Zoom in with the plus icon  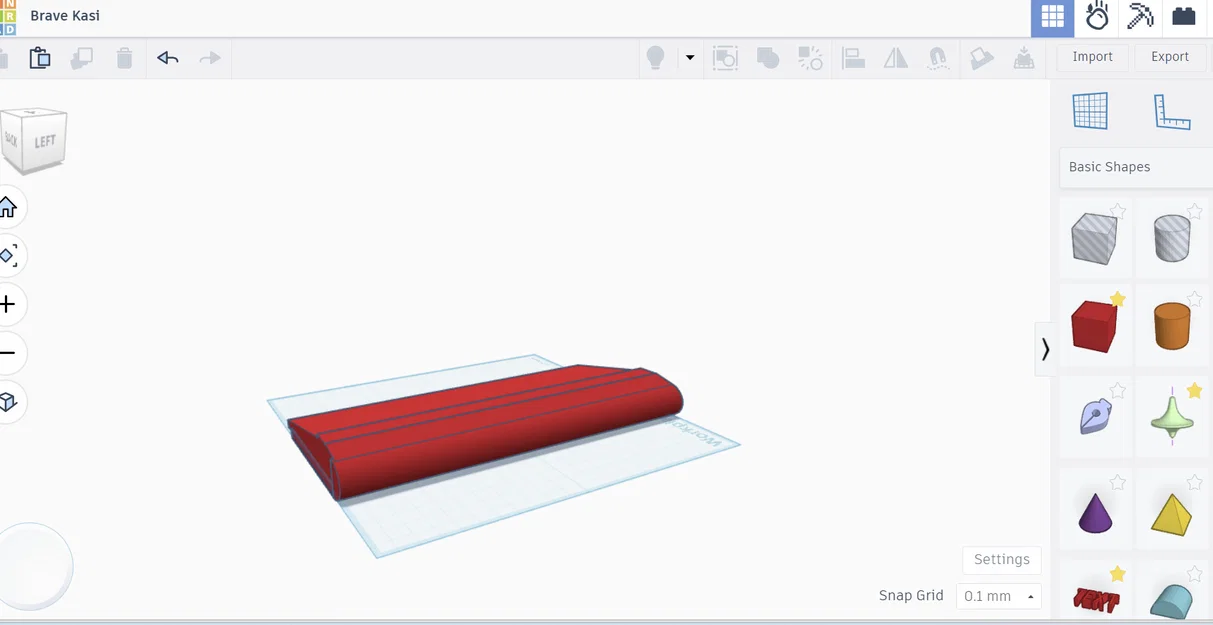tap(8, 304)
